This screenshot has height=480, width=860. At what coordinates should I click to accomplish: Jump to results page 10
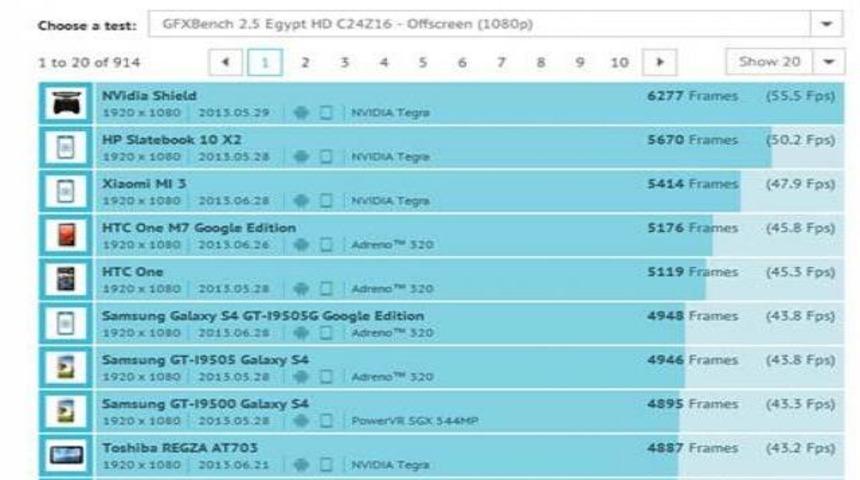(620, 63)
